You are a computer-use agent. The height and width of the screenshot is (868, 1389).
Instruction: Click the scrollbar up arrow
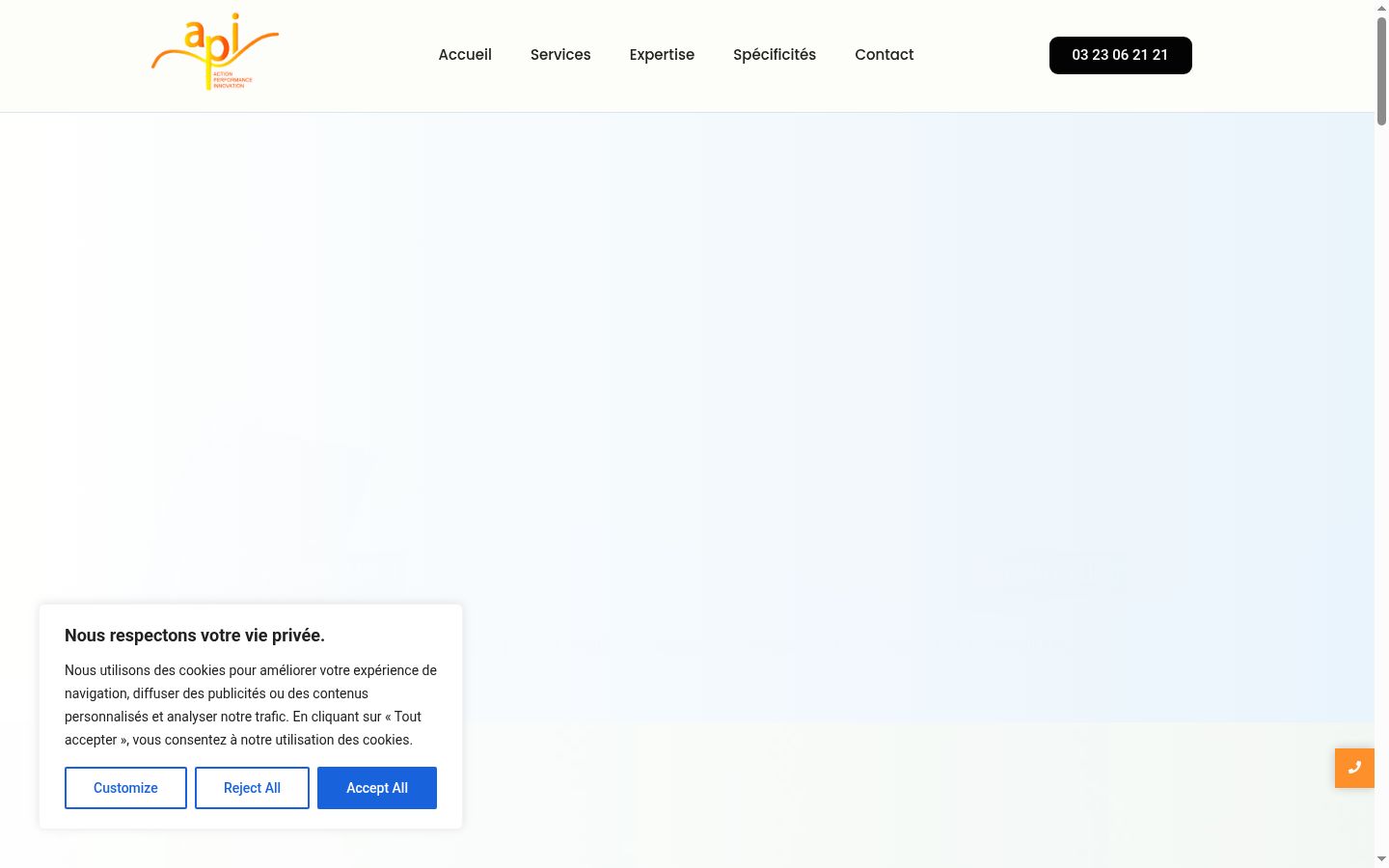[x=1381, y=8]
